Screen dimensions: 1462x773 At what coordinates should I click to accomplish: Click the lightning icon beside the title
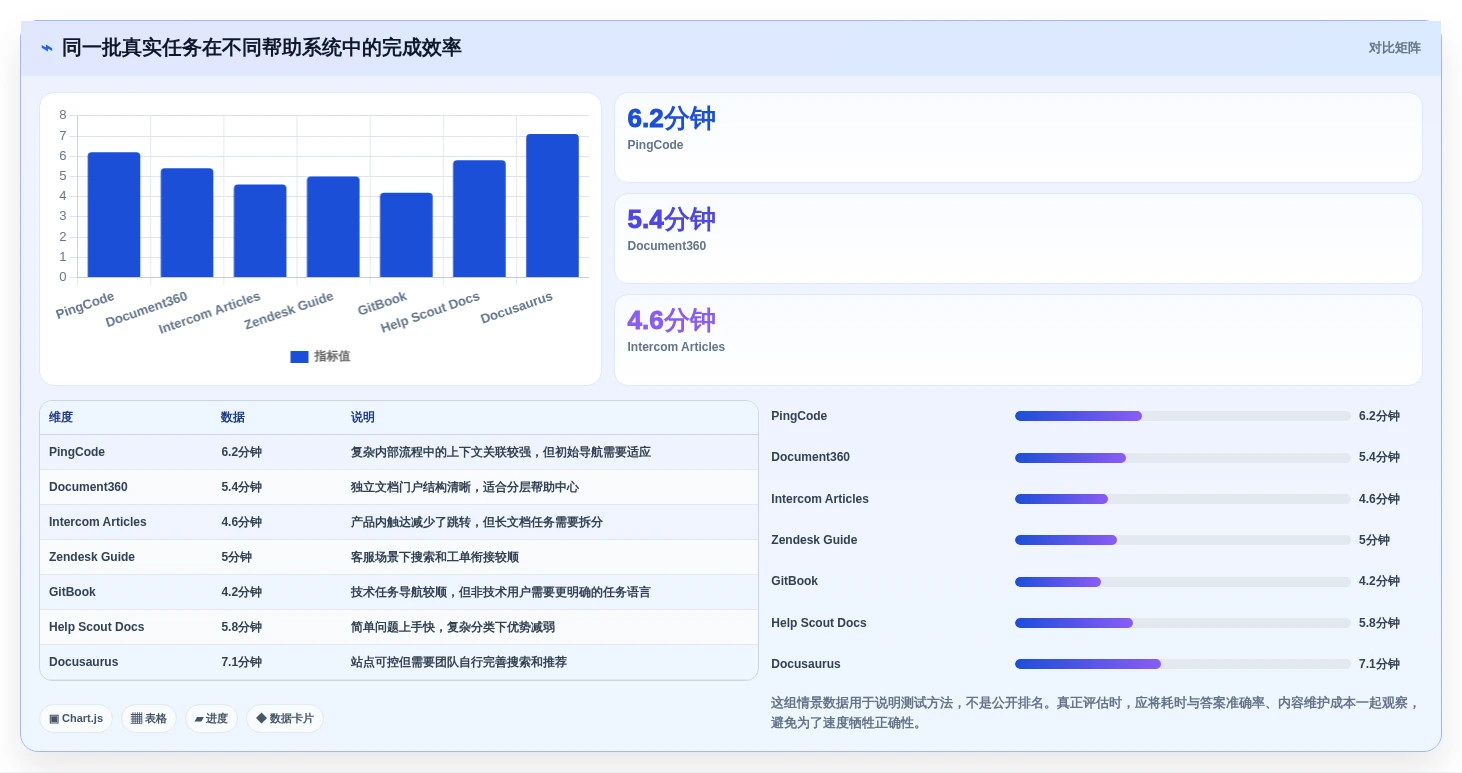47,48
